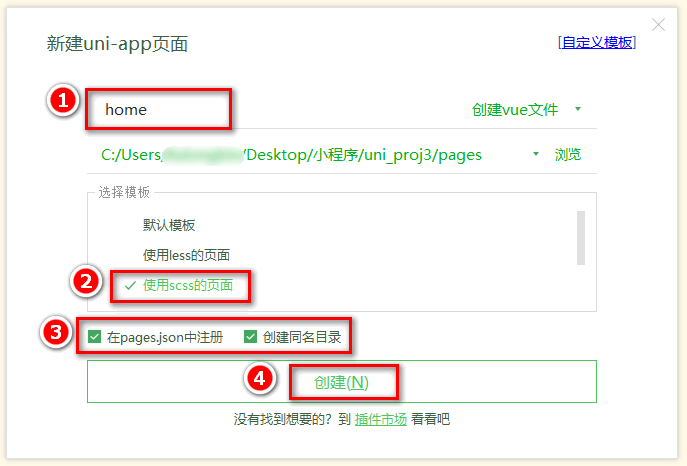The image size is (687, 466).
Task: Click the 创建(N) create button
Action: [342, 381]
